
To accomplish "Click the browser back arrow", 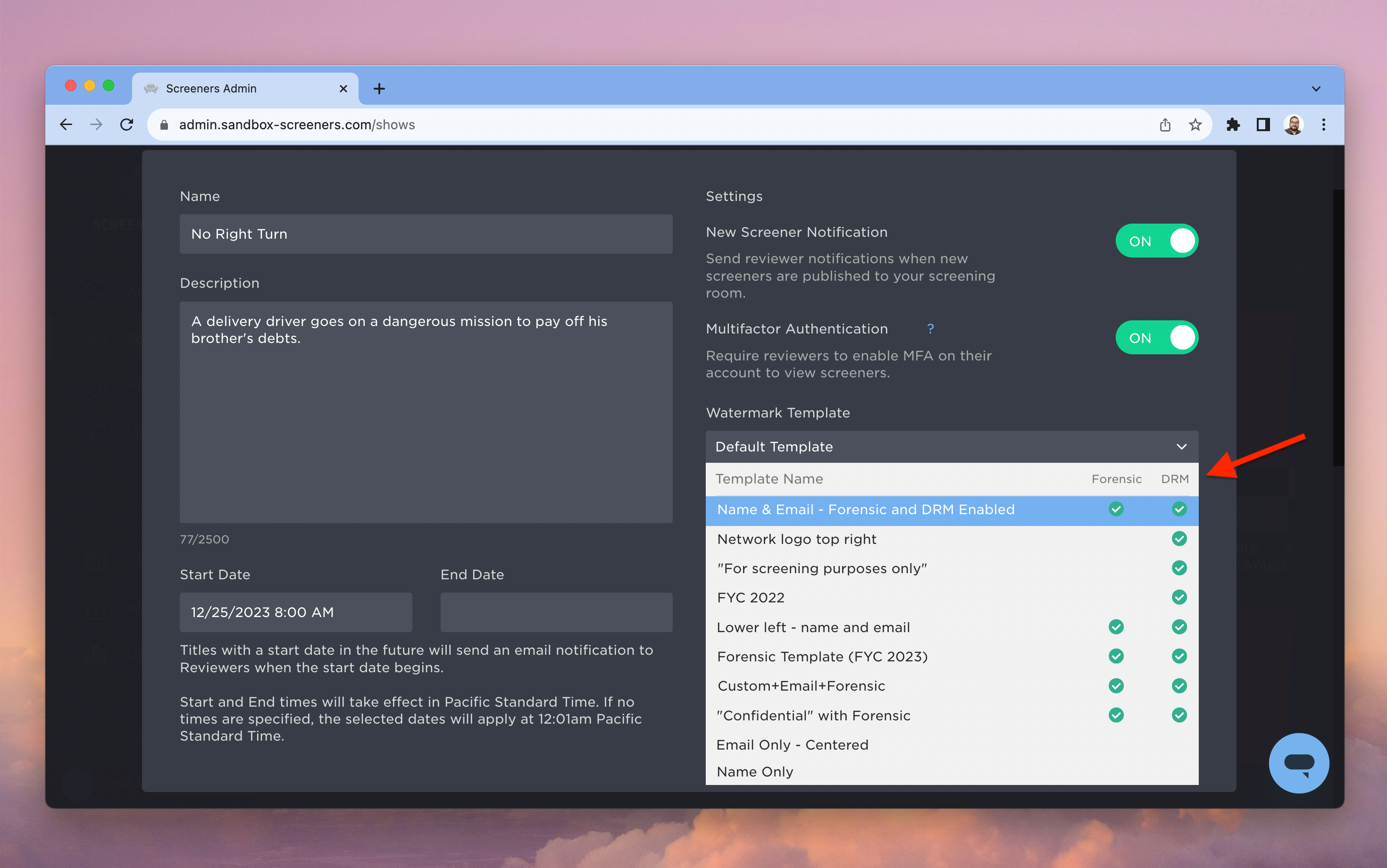I will tap(66, 125).
